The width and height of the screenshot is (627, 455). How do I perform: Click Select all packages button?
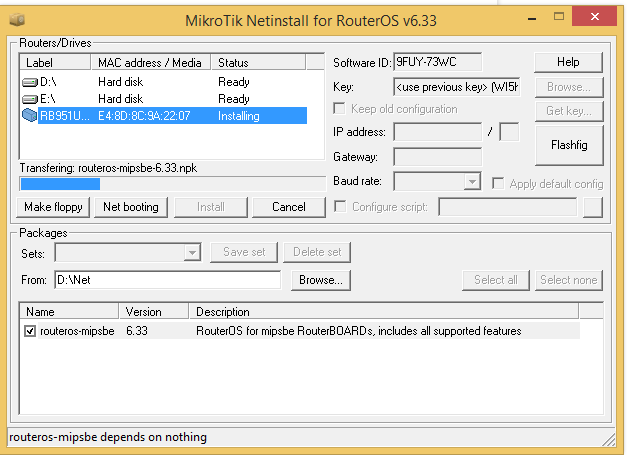496,280
